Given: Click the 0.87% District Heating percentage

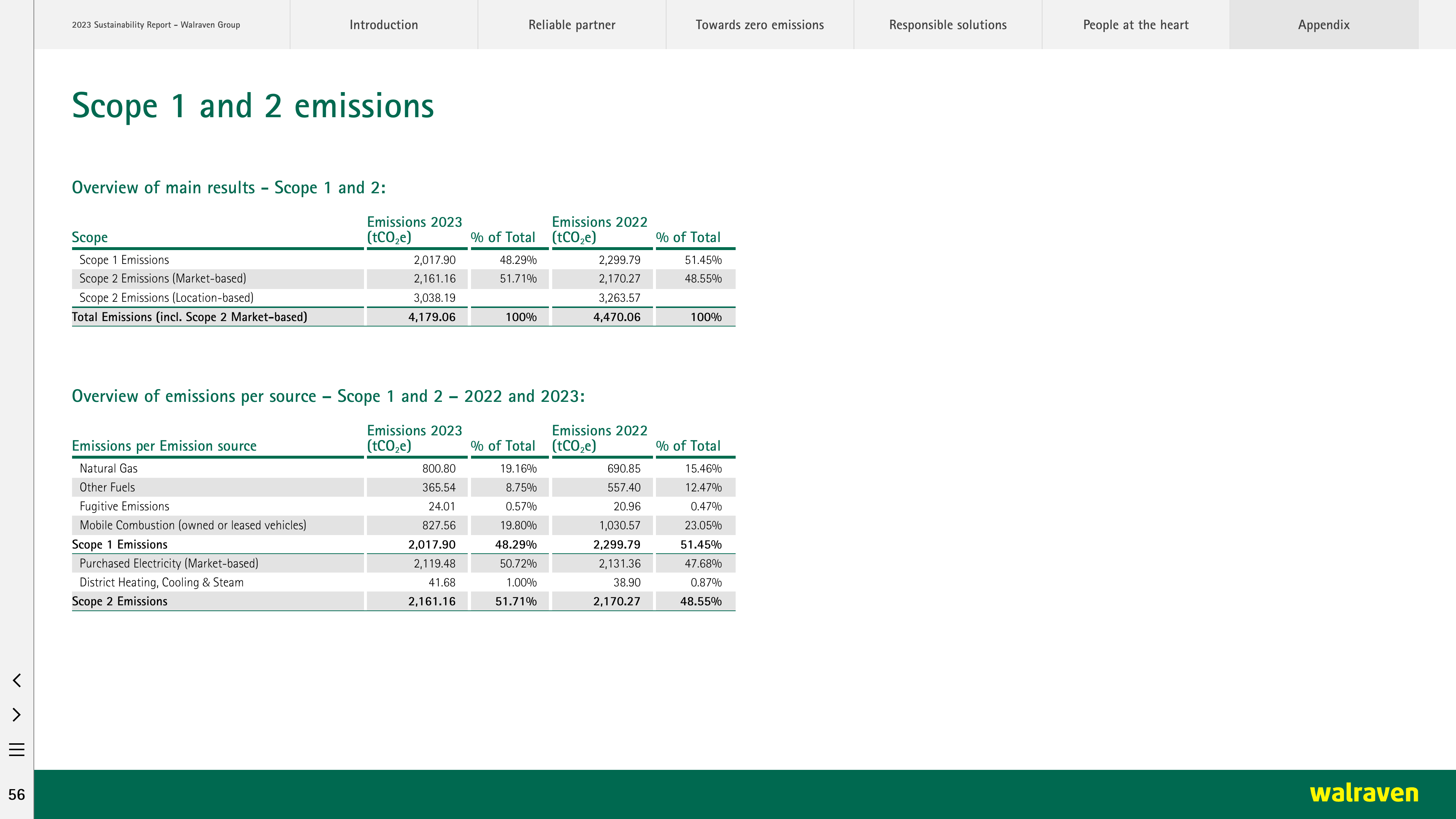Looking at the screenshot, I should click(706, 582).
